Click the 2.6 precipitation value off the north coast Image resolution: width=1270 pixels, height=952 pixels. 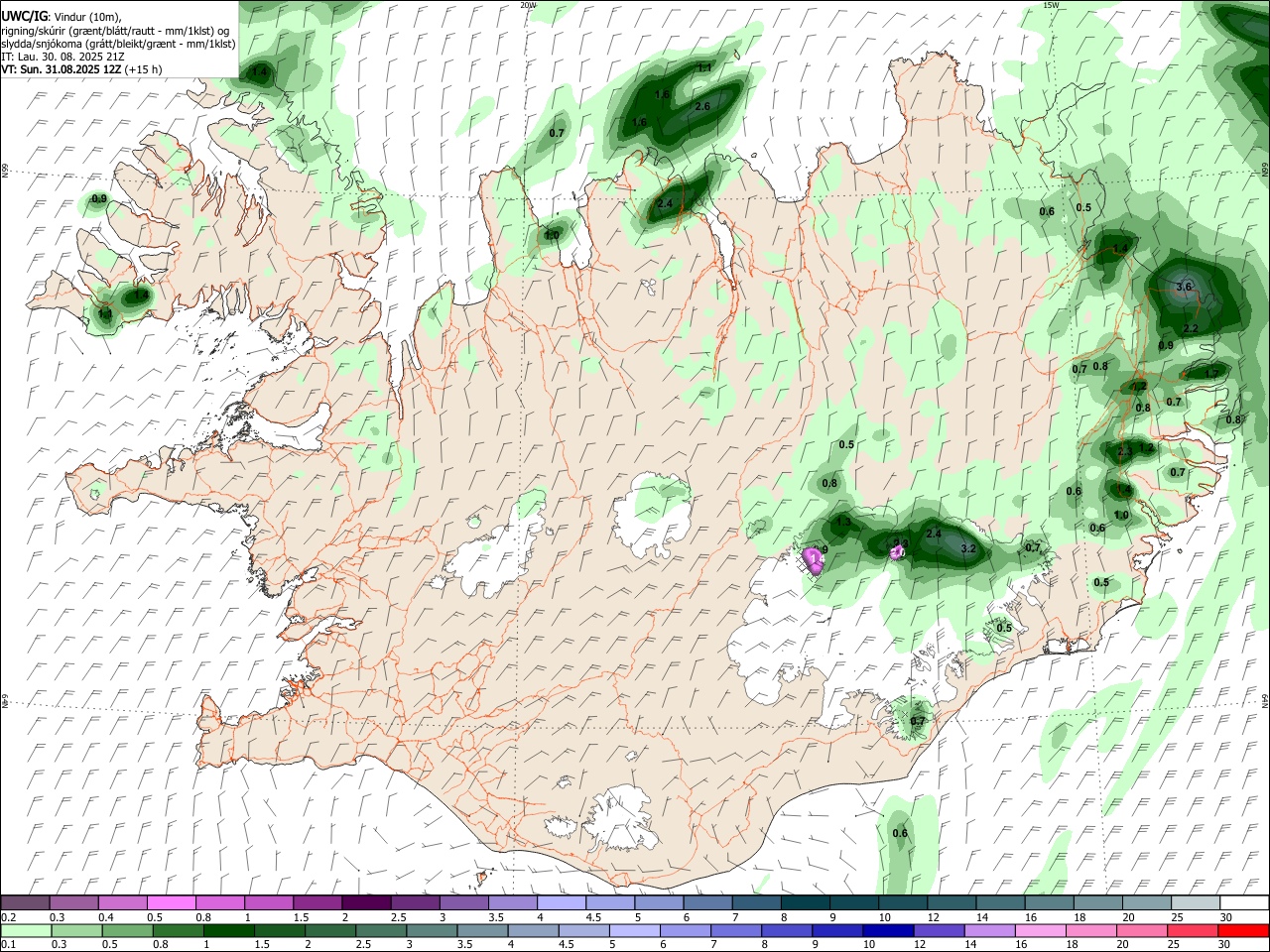tap(702, 106)
